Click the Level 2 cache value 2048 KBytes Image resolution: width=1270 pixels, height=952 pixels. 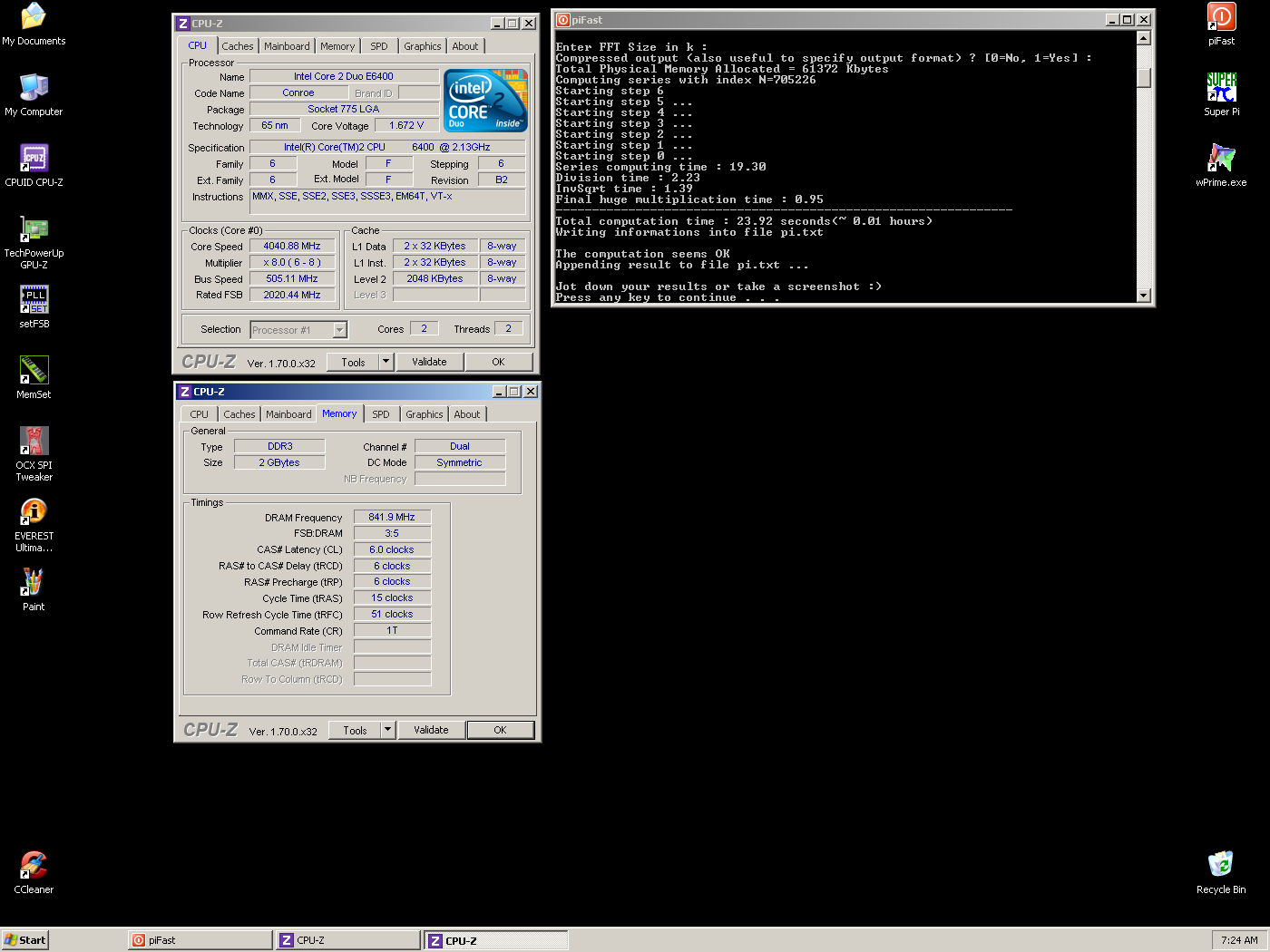435,278
